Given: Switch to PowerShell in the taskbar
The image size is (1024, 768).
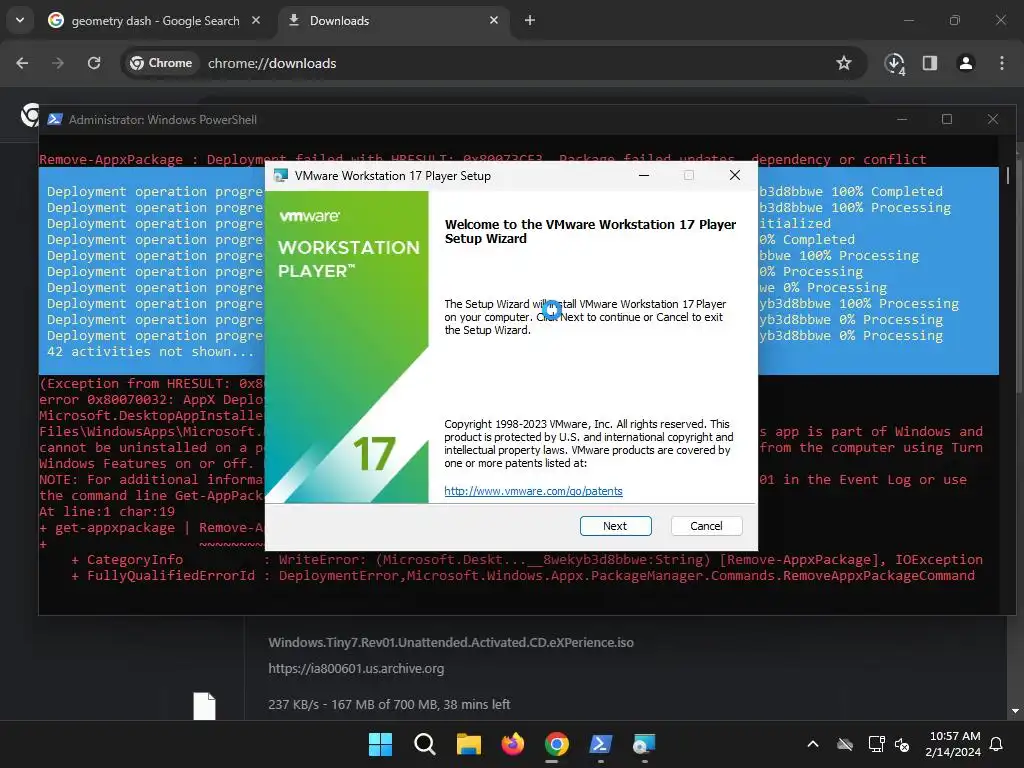Looking at the screenshot, I should [600, 744].
